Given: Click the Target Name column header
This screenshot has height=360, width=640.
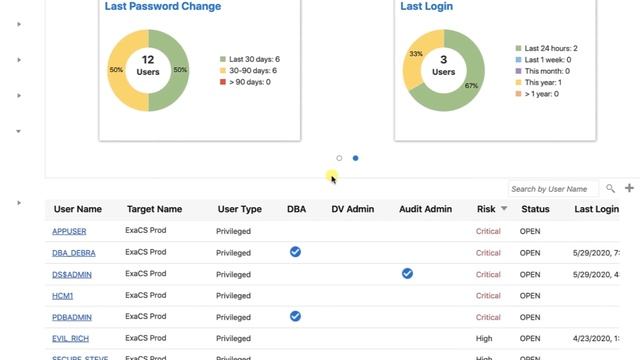Looking at the screenshot, I should tap(154, 209).
